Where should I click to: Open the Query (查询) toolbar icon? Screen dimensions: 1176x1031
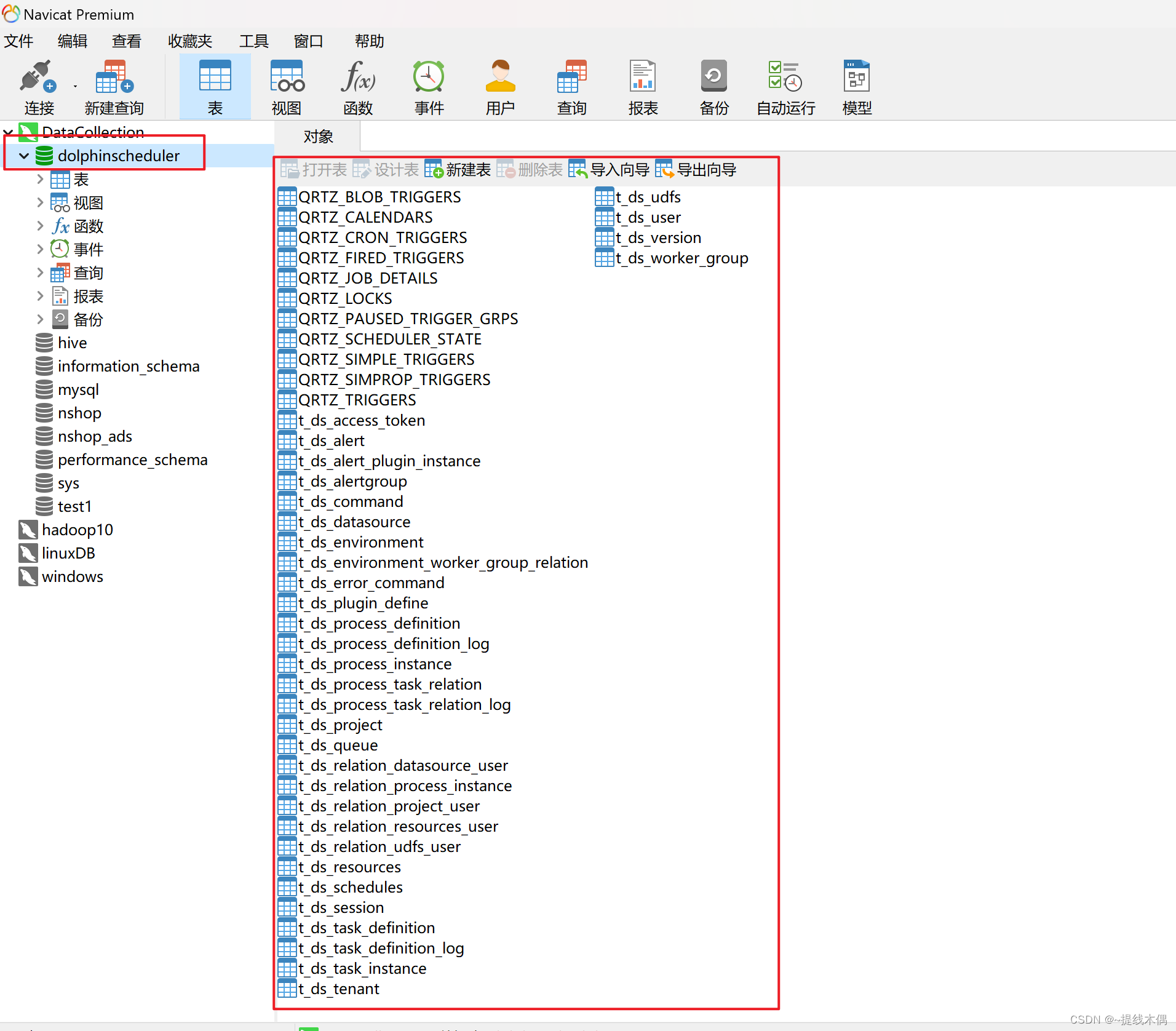[x=571, y=87]
